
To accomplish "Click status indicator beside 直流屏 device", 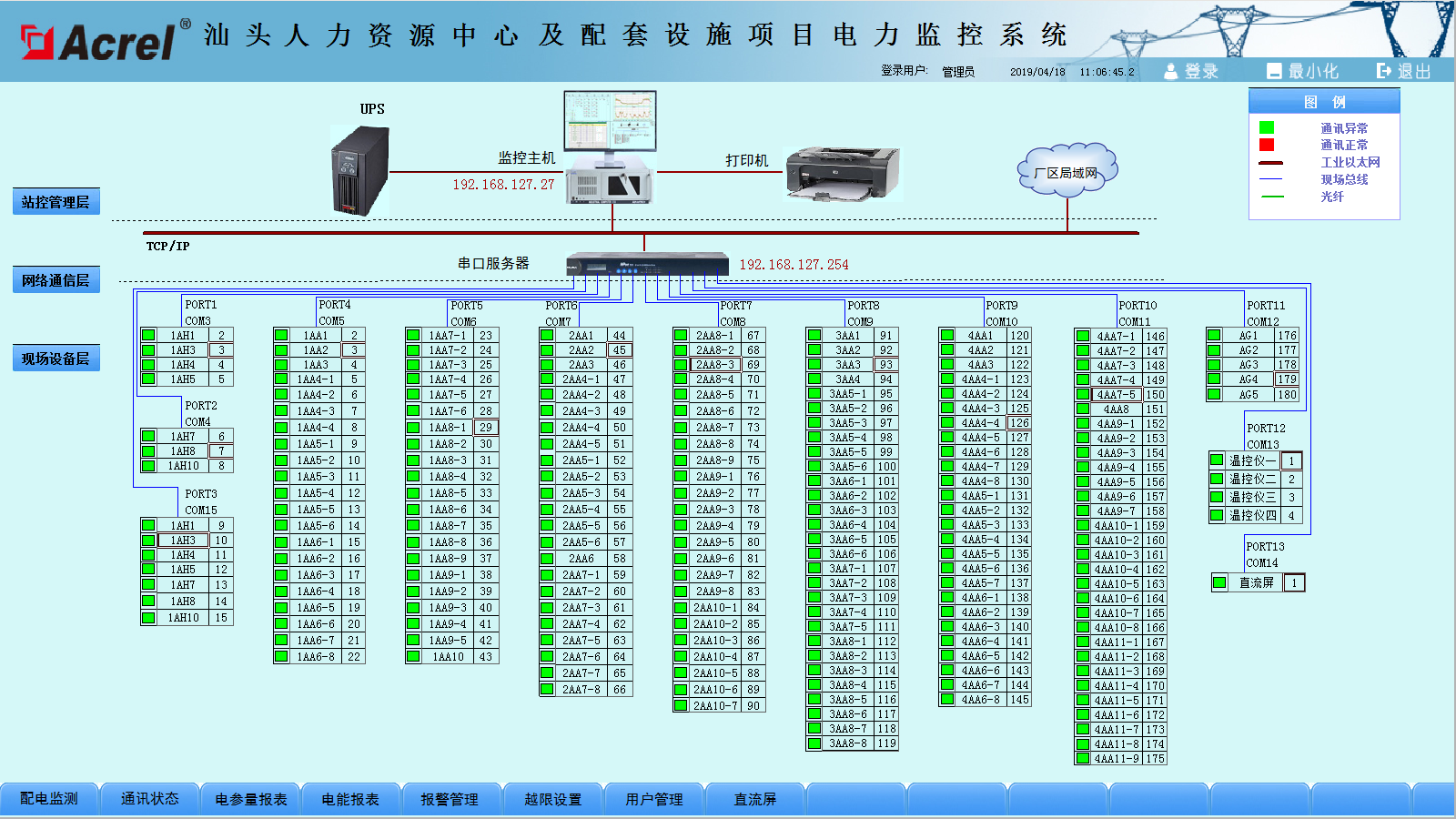I will [x=1220, y=582].
